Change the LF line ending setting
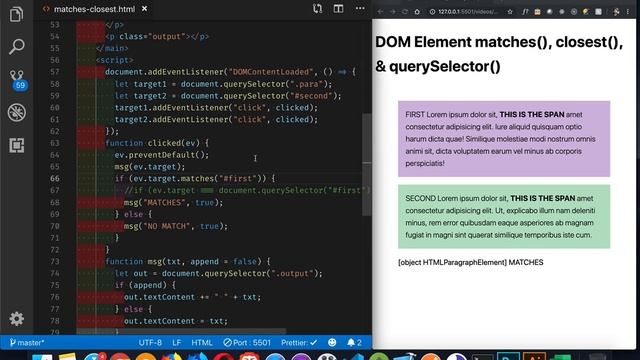The image size is (640, 360). [176, 342]
